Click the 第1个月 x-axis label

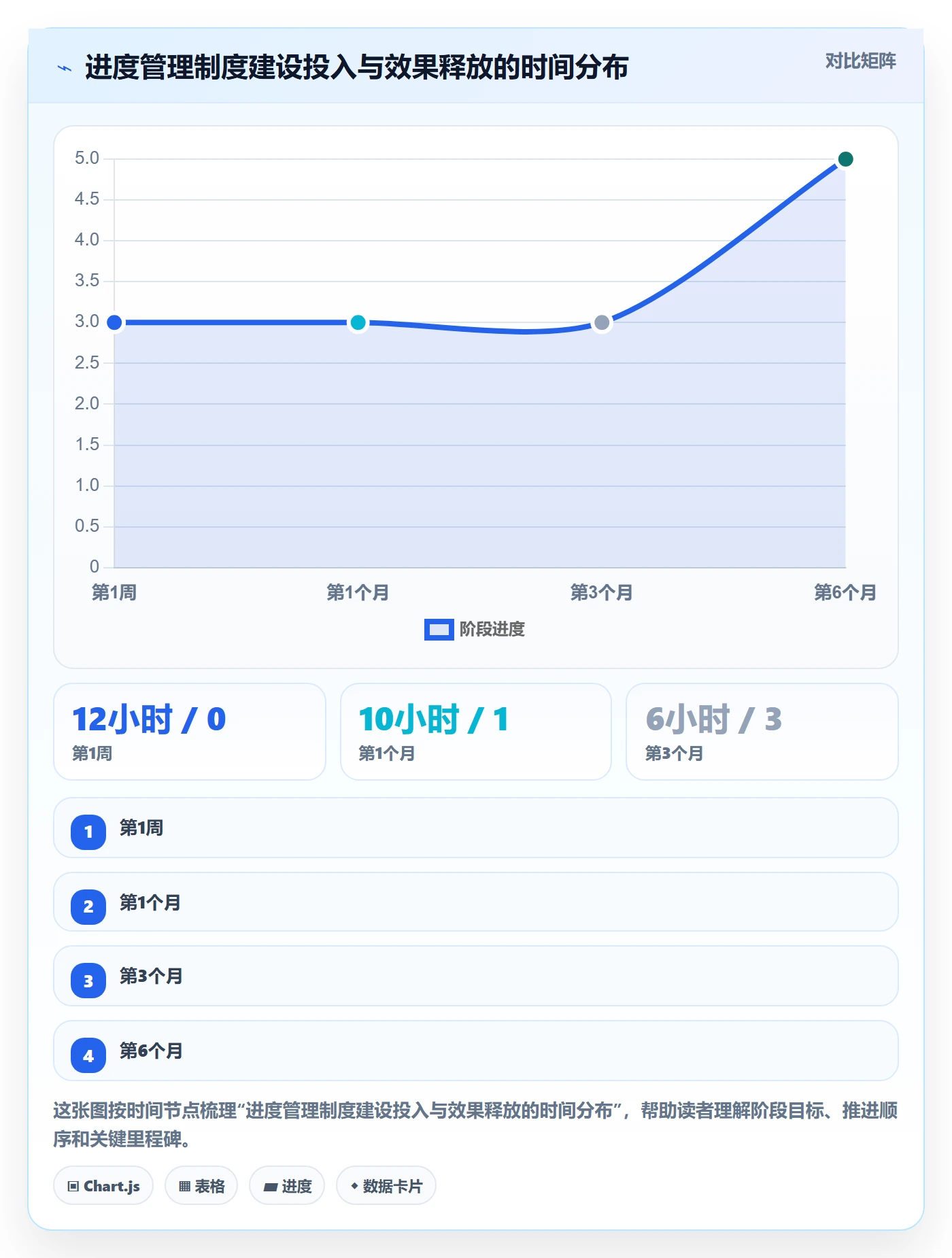(x=358, y=593)
